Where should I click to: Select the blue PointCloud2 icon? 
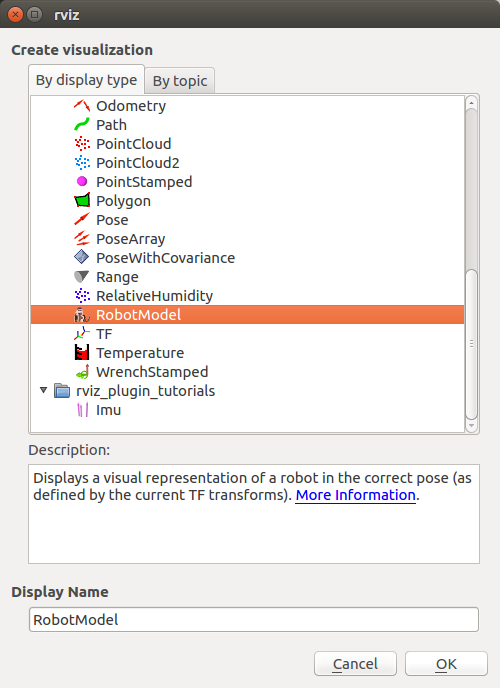(x=82, y=163)
